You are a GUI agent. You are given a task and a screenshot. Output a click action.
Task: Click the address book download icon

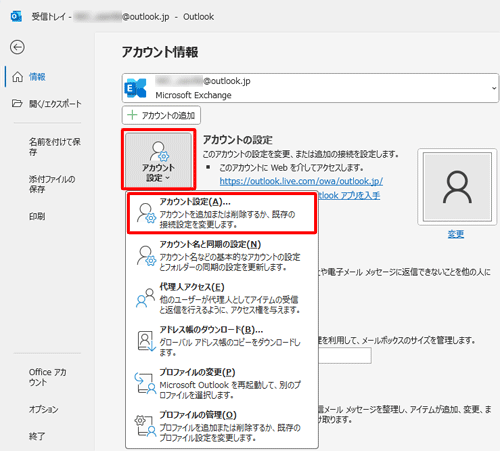pos(147,341)
